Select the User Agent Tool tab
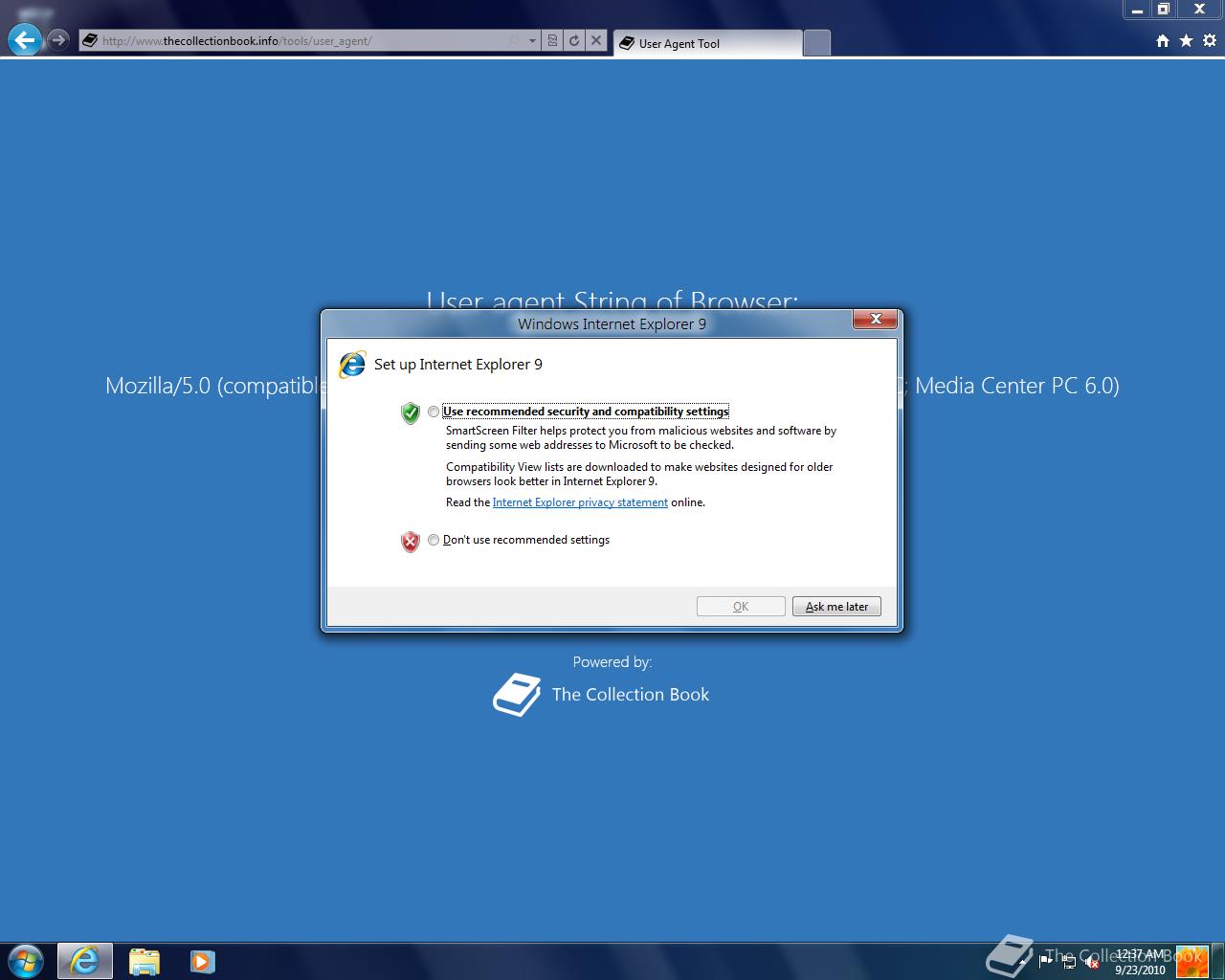1225x980 pixels. click(x=707, y=43)
